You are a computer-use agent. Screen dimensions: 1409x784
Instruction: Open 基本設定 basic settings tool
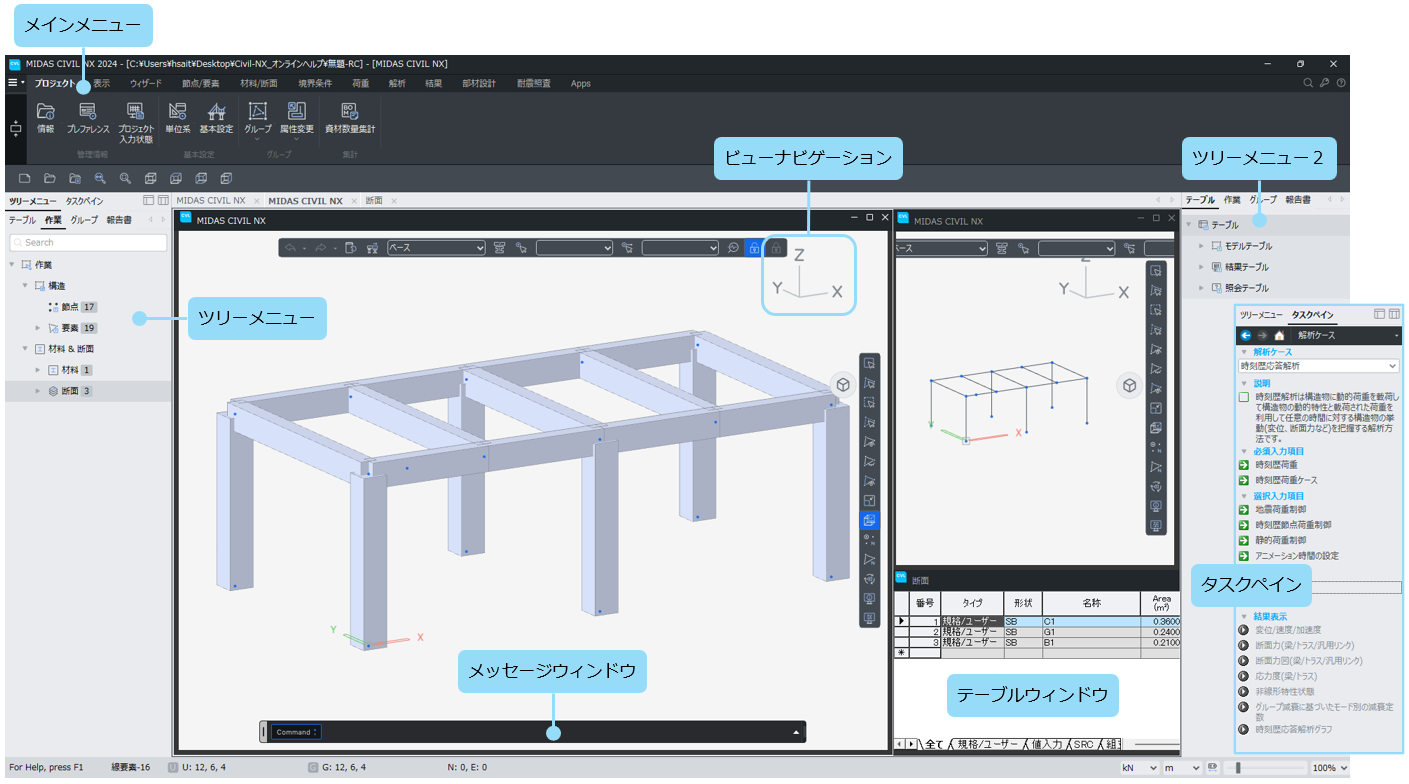[x=216, y=118]
